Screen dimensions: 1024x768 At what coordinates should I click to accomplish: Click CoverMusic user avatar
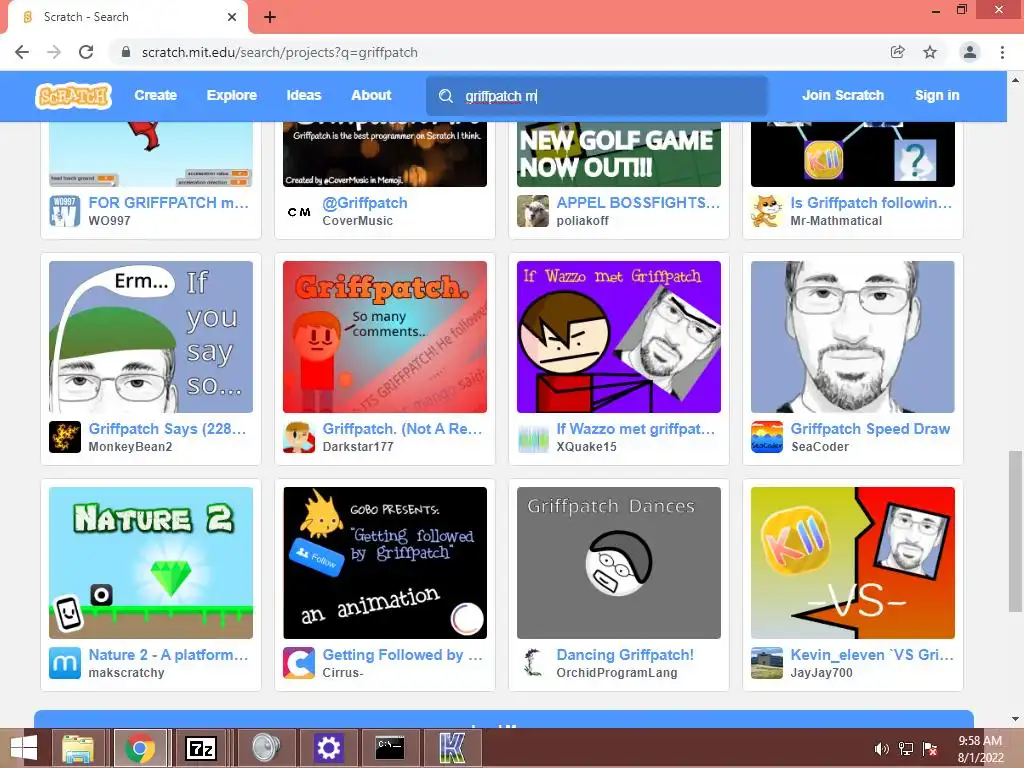pos(299,211)
